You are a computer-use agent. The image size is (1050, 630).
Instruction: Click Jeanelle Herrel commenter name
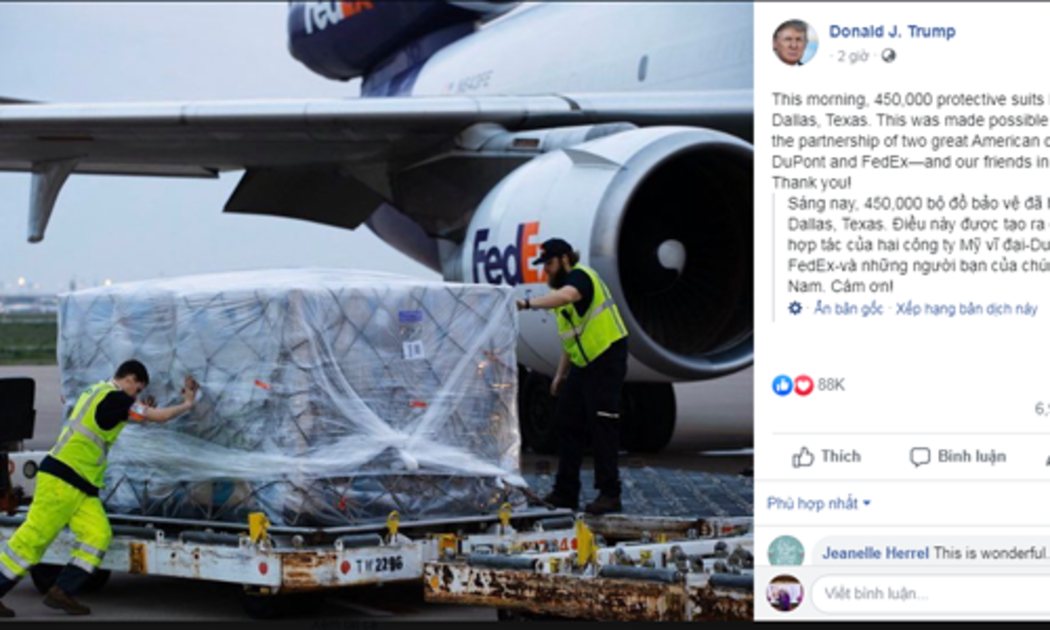[875, 553]
